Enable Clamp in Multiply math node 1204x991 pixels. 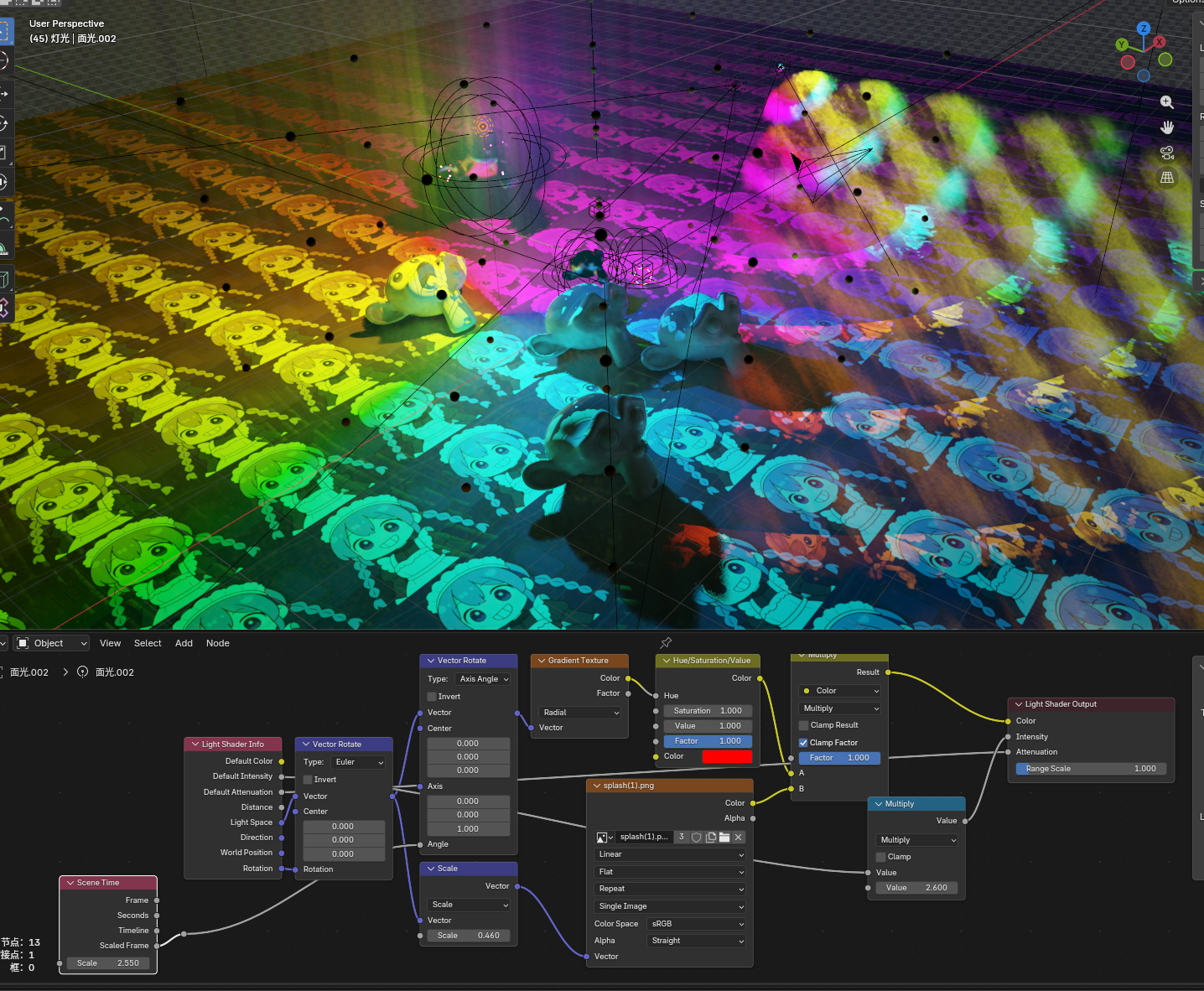tap(880, 857)
